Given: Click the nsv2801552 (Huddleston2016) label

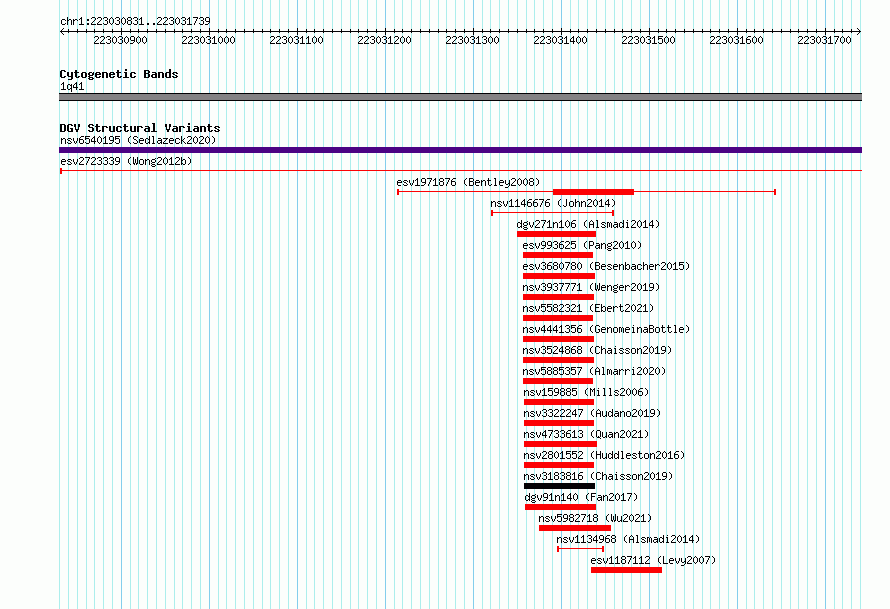Looking at the screenshot, I should (x=604, y=455).
